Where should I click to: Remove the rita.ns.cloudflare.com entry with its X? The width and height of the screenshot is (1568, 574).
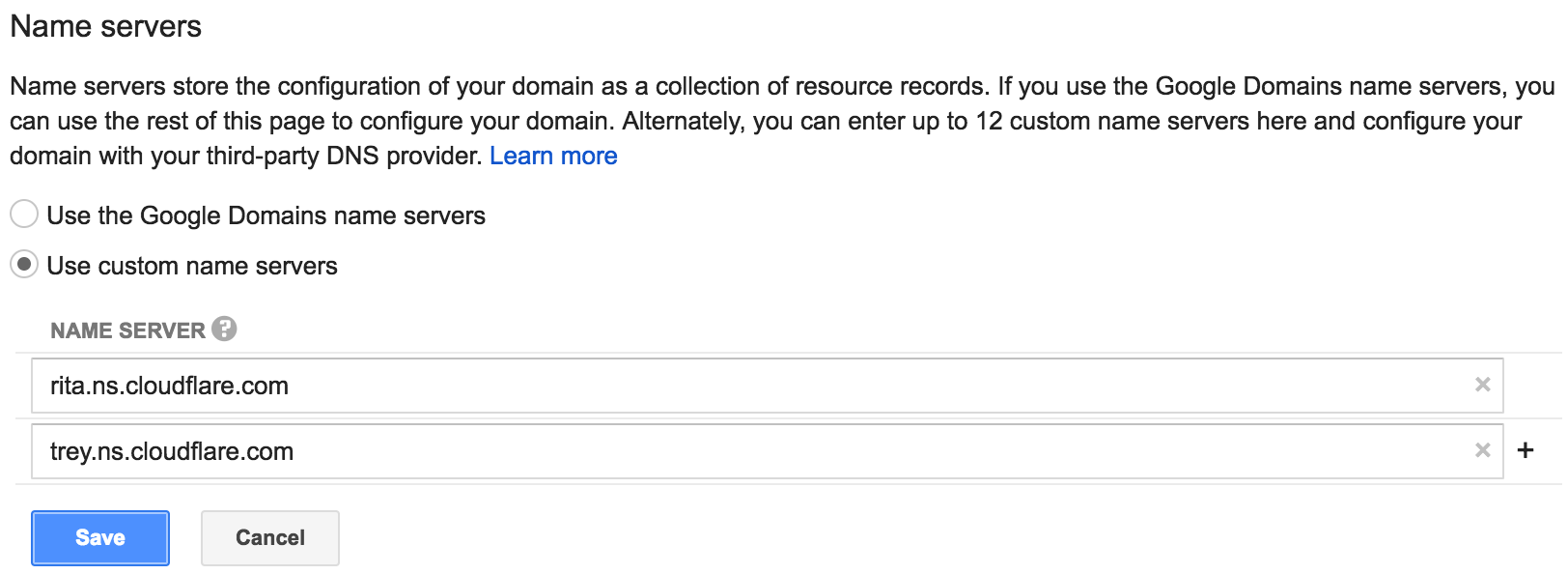tap(1483, 385)
